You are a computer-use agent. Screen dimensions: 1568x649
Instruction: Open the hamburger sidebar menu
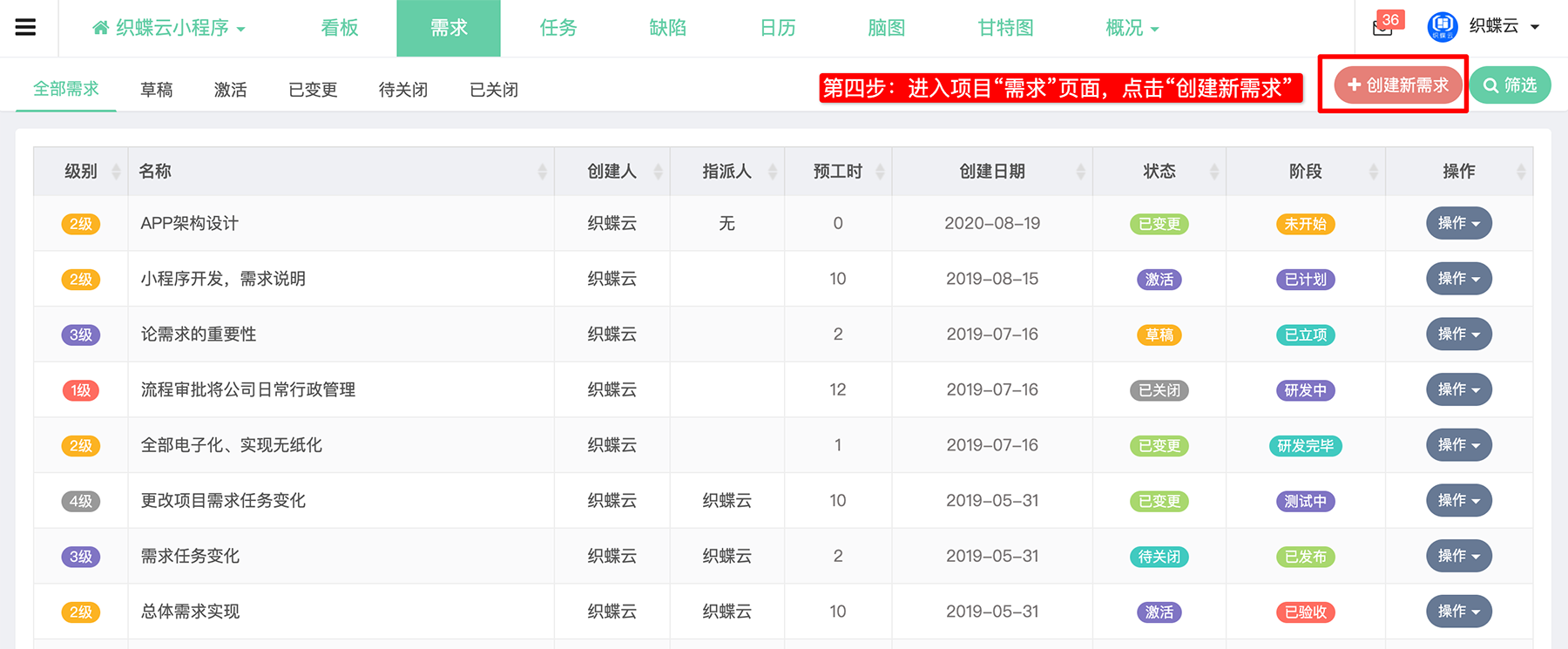click(26, 28)
